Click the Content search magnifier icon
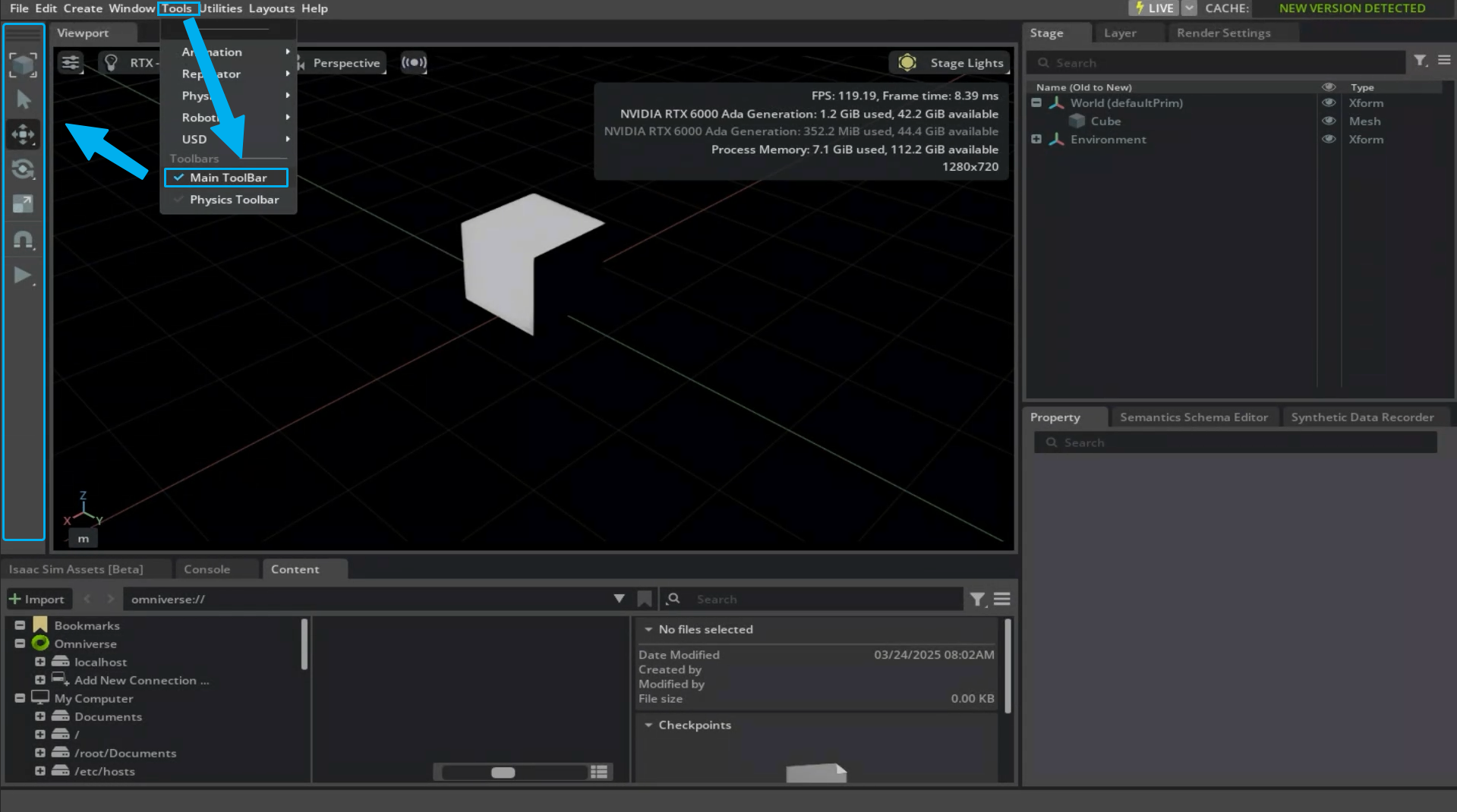 pos(673,599)
